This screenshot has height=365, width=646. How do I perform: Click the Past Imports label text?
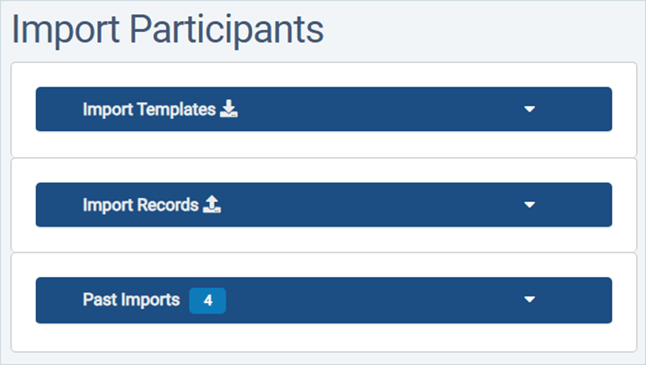[x=131, y=300]
